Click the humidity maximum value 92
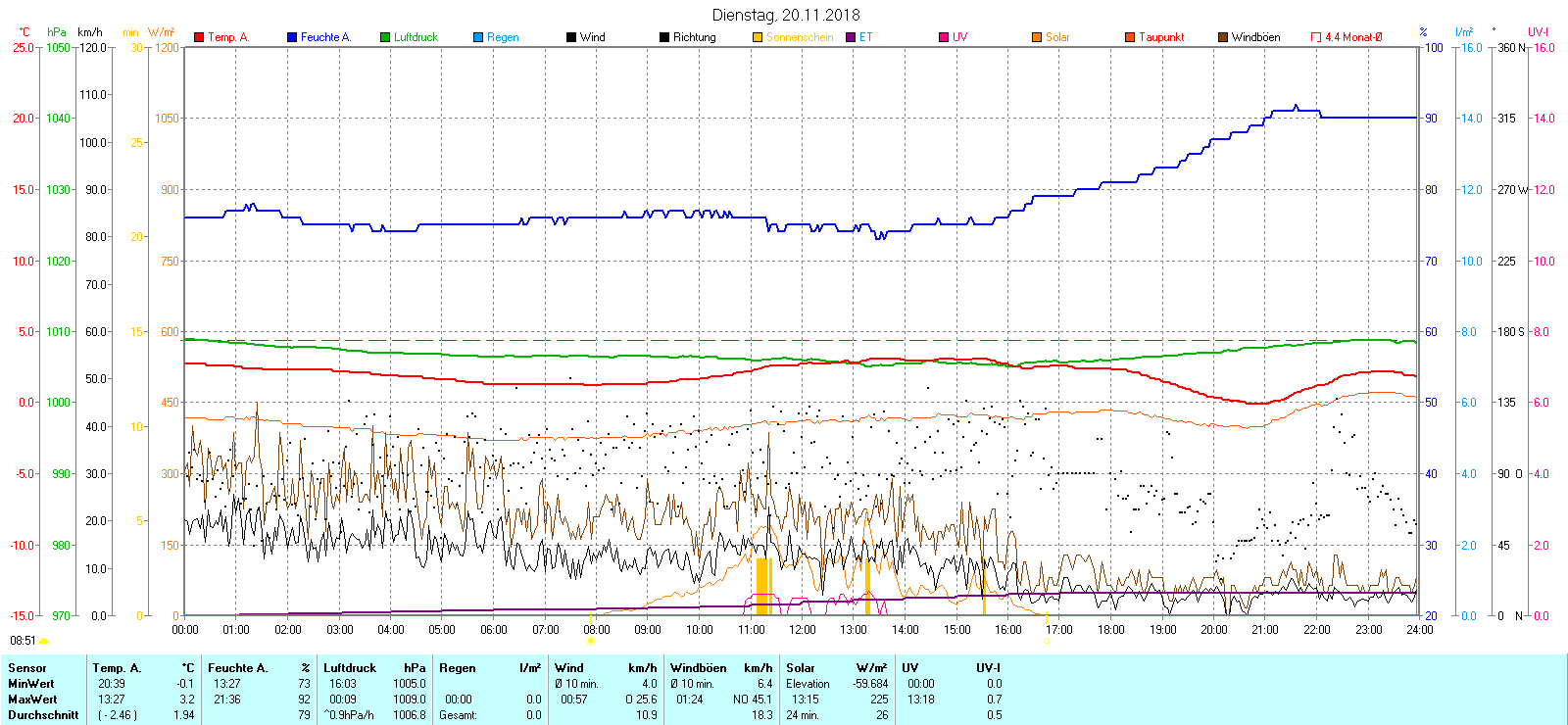Screen dimensions: 1568x725 pyautogui.click(x=304, y=700)
